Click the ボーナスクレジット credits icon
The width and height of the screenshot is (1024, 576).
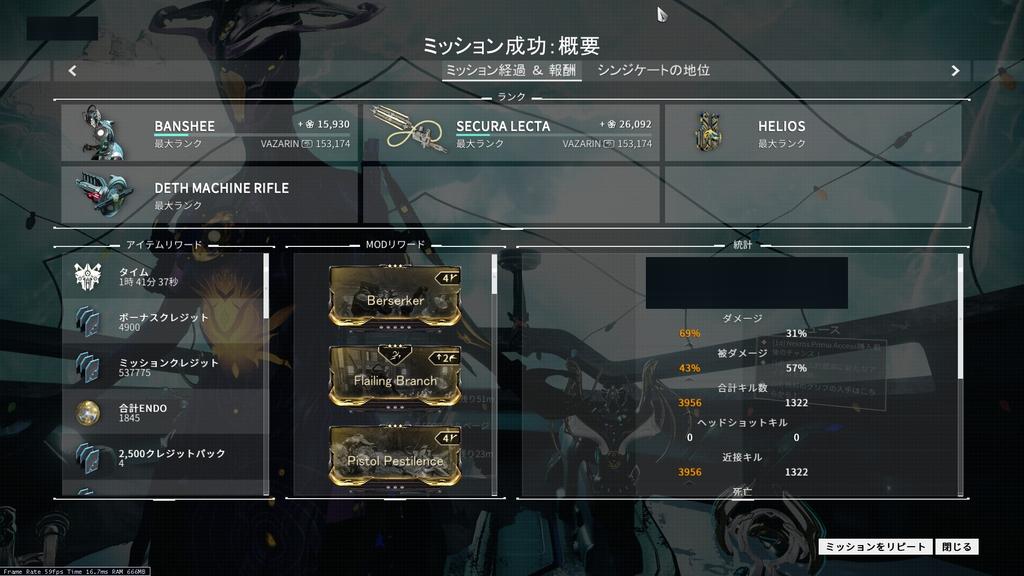[x=88, y=322]
